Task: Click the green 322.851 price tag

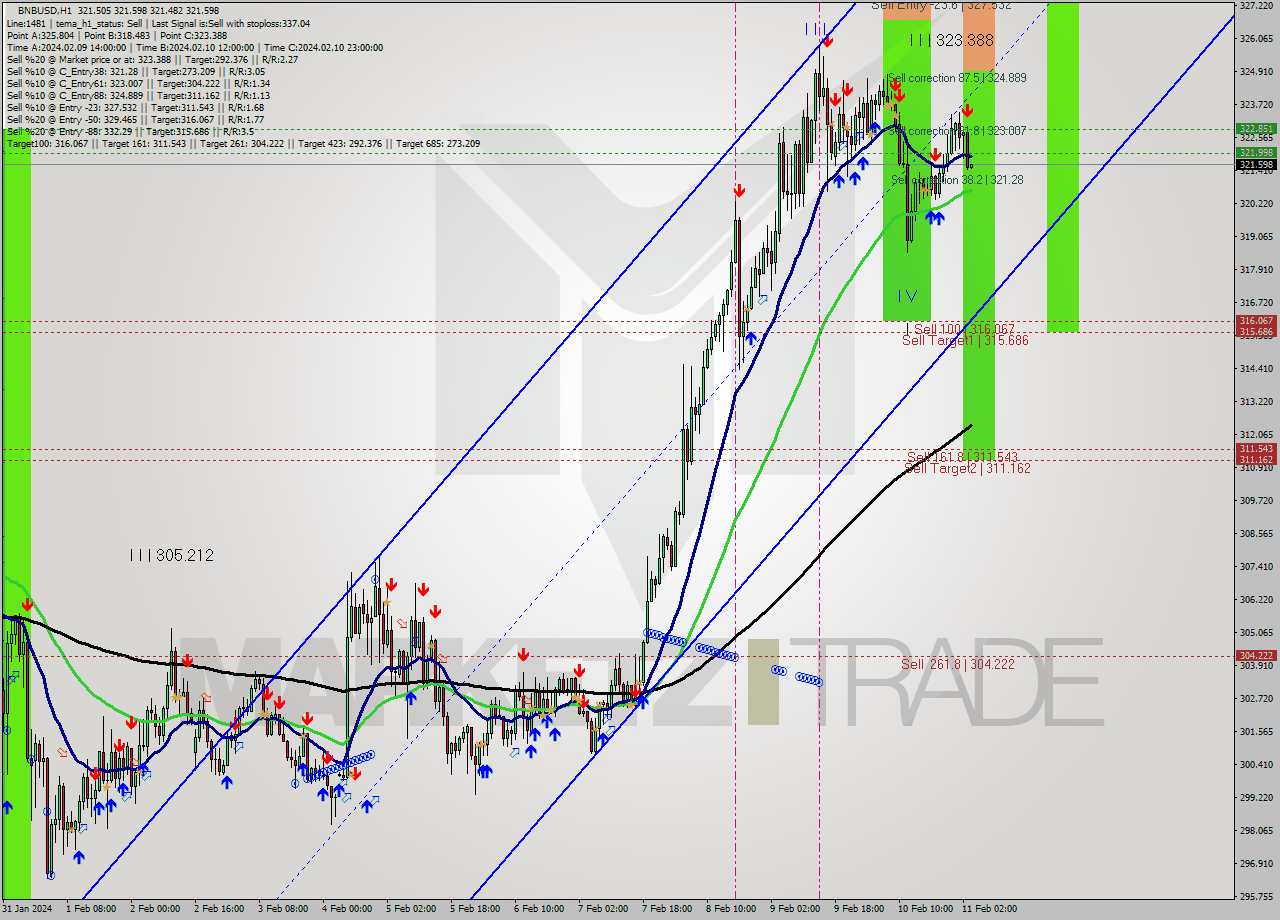Action: coord(1256,129)
